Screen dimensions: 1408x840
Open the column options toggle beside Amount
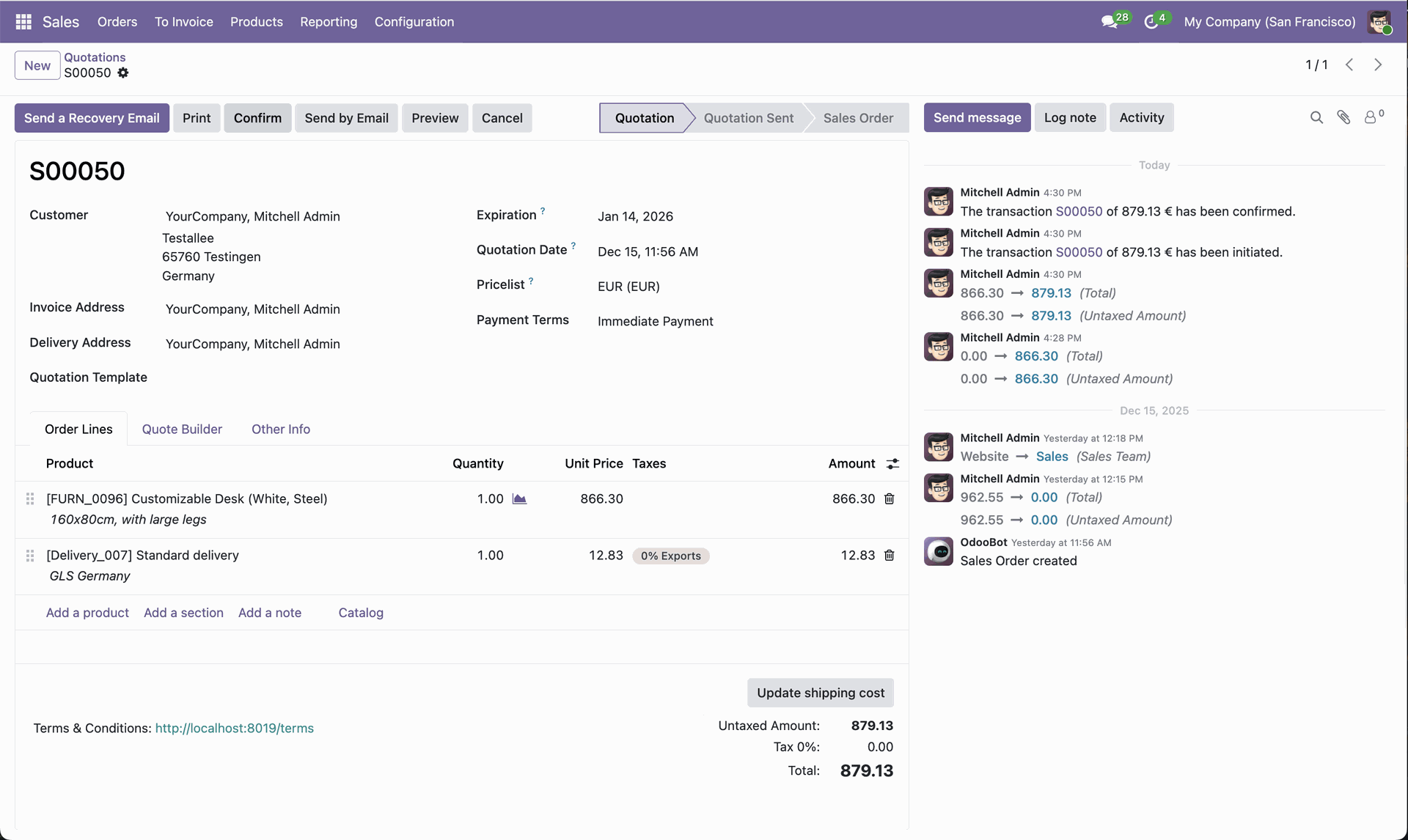(x=892, y=464)
